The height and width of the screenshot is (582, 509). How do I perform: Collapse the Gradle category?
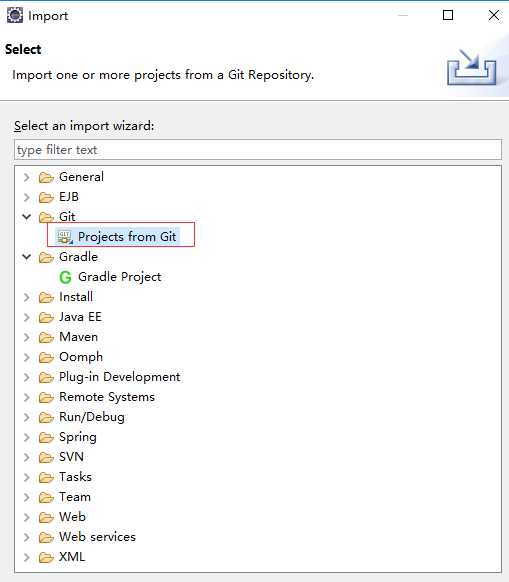(27, 256)
